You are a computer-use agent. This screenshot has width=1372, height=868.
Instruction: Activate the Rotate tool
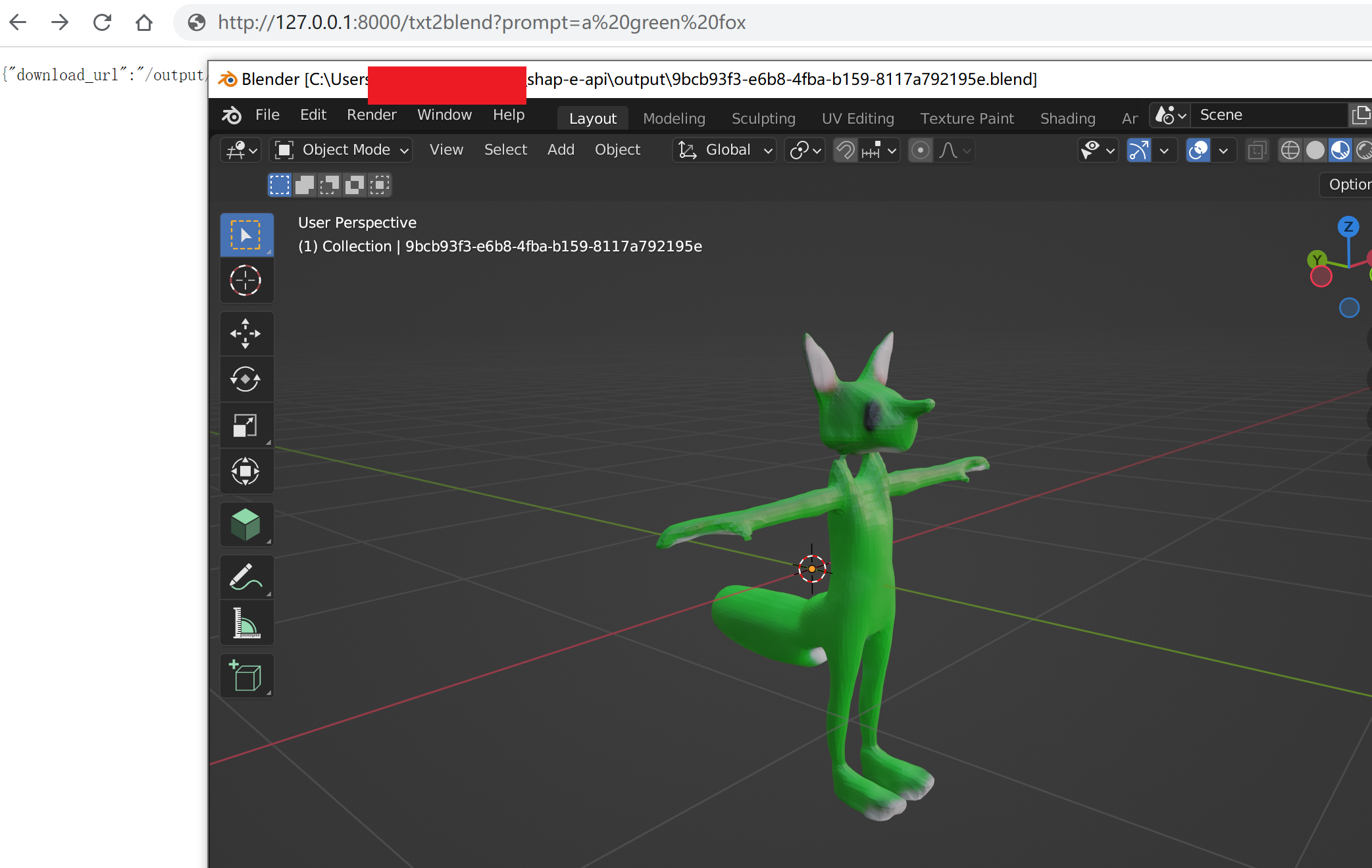click(x=245, y=380)
